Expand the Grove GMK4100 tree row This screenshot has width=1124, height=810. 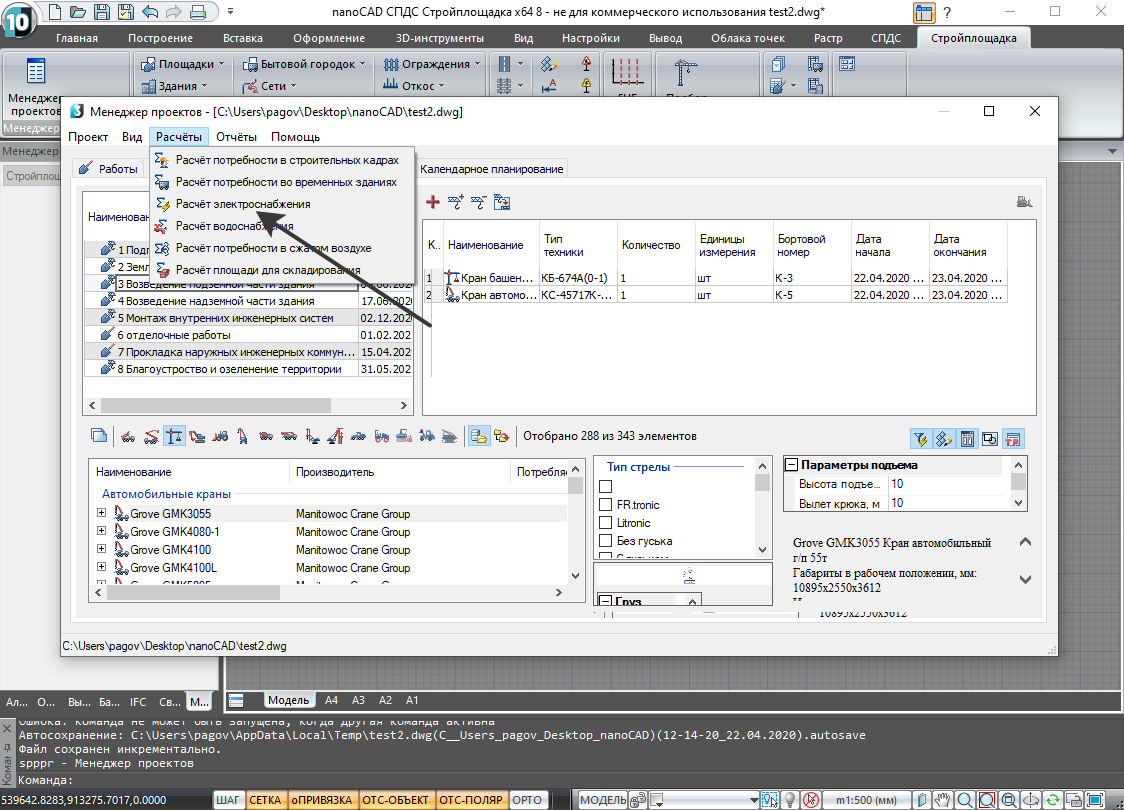[x=102, y=549]
